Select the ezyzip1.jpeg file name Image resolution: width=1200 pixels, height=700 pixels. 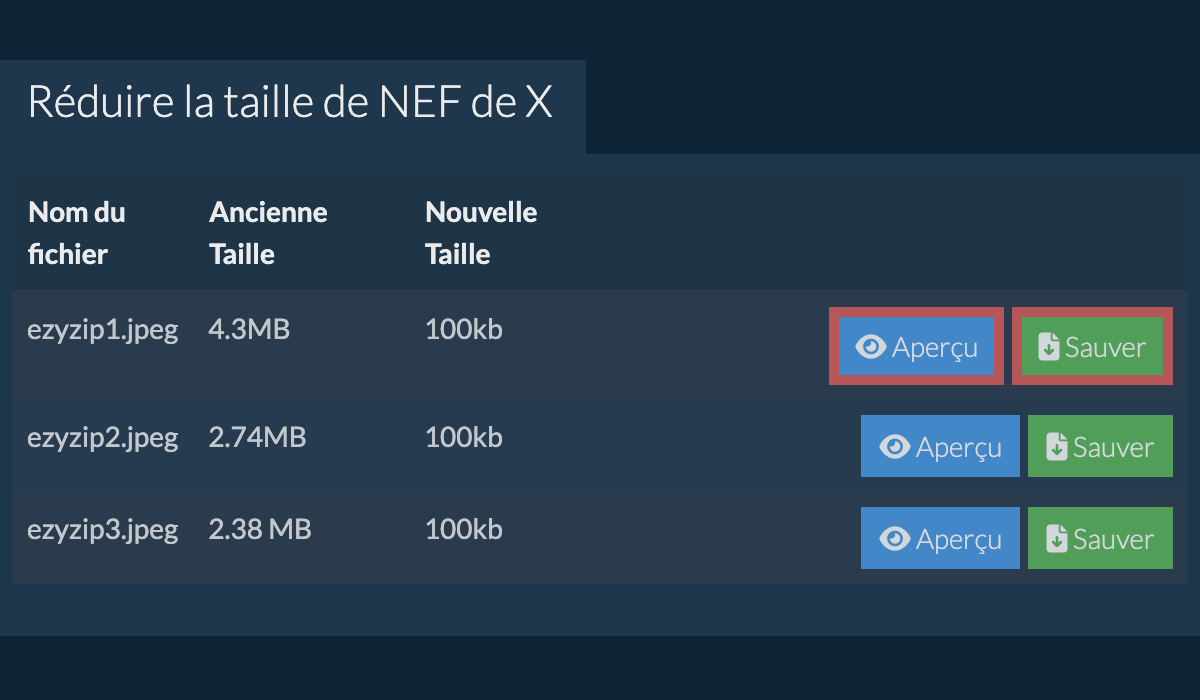(103, 330)
